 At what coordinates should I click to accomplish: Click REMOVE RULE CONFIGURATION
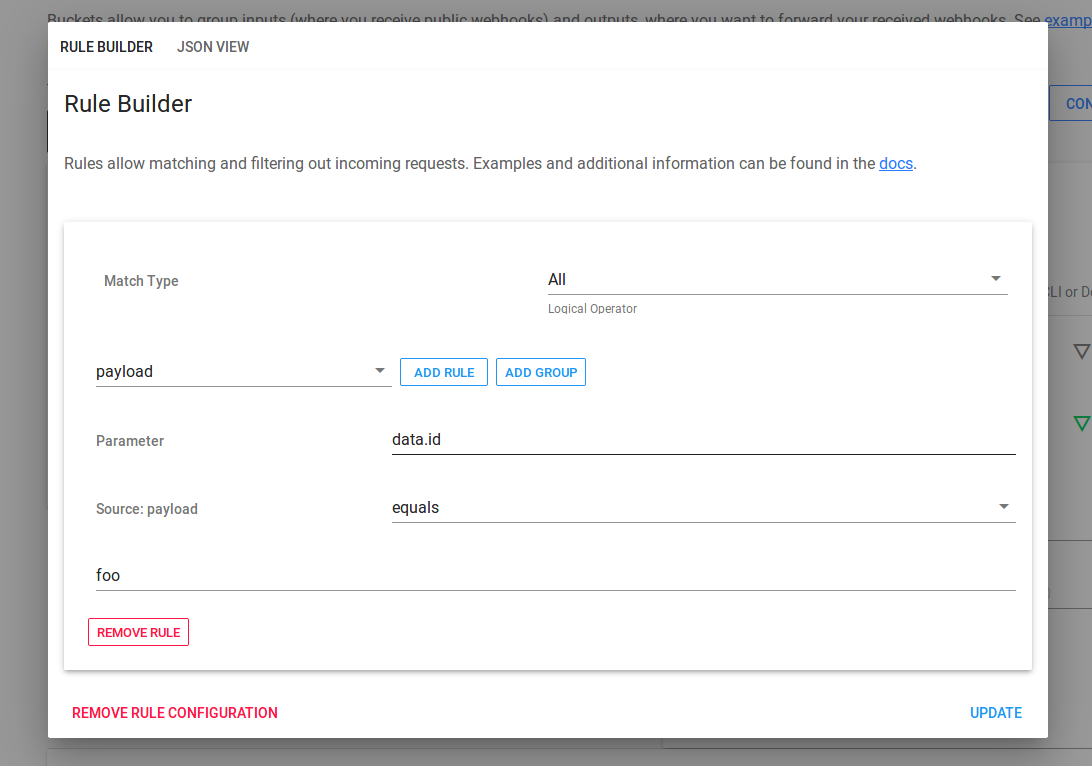[174, 712]
